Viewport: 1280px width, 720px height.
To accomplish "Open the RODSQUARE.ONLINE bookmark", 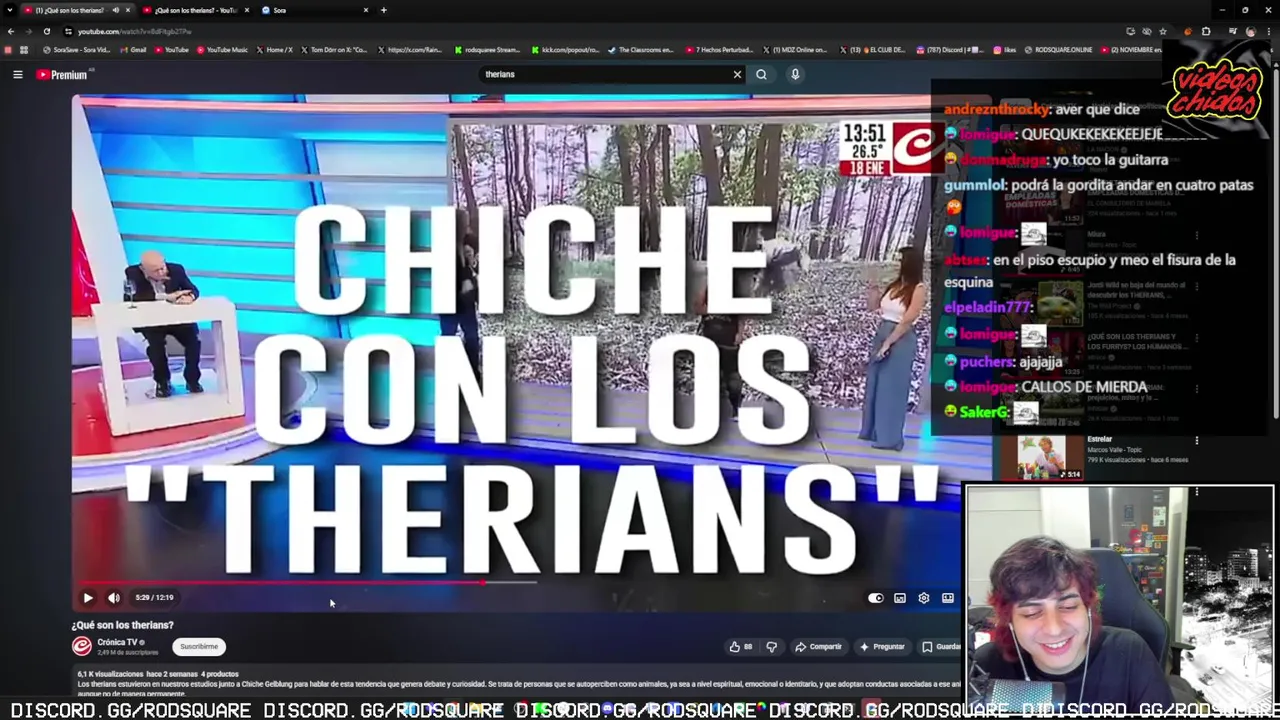I will 1058,50.
